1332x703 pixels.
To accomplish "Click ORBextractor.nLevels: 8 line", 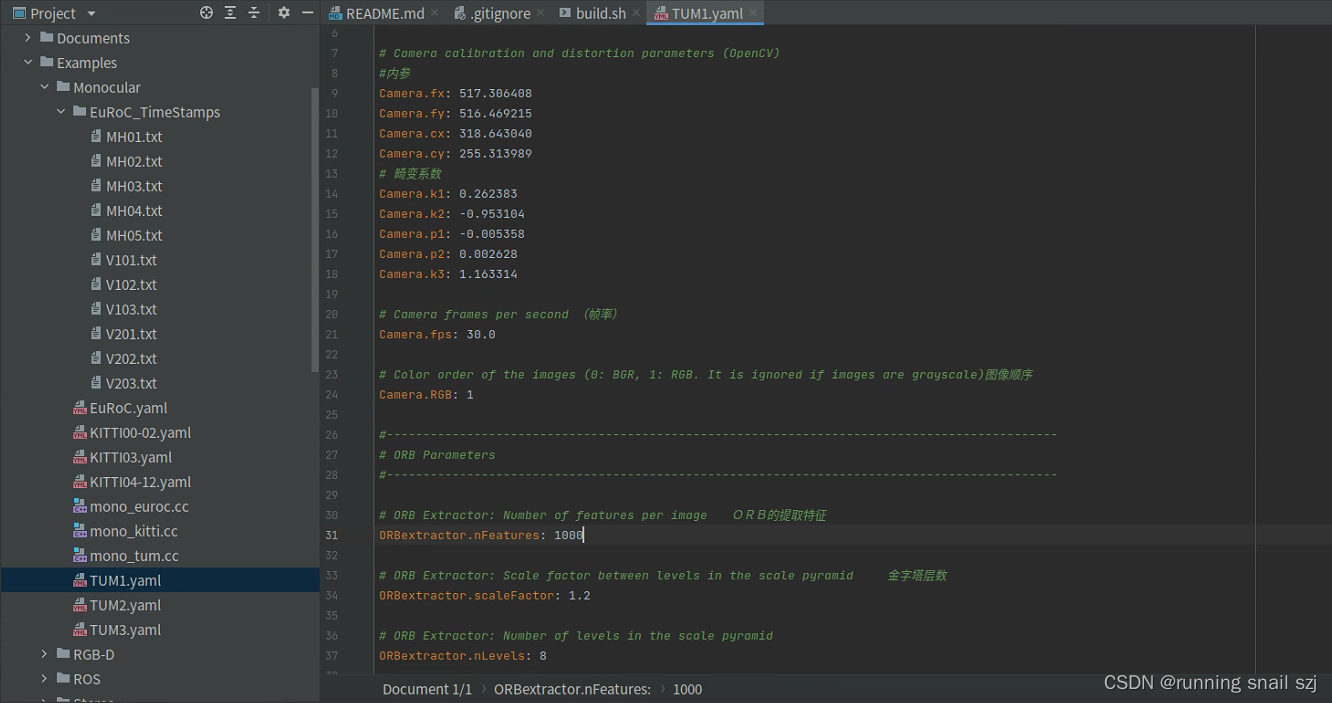I will click(x=463, y=655).
